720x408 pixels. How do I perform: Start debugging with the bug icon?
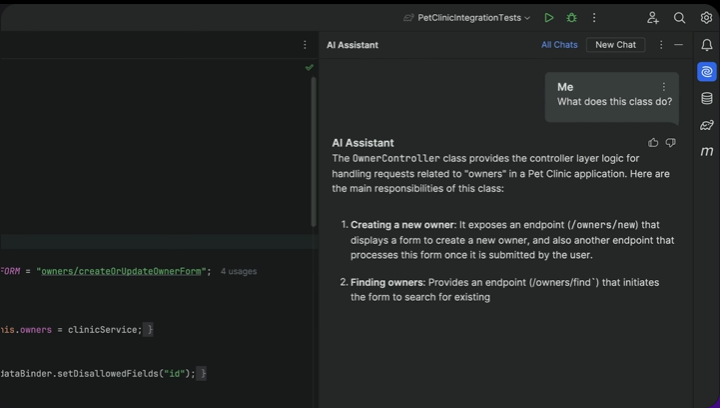pos(572,18)
